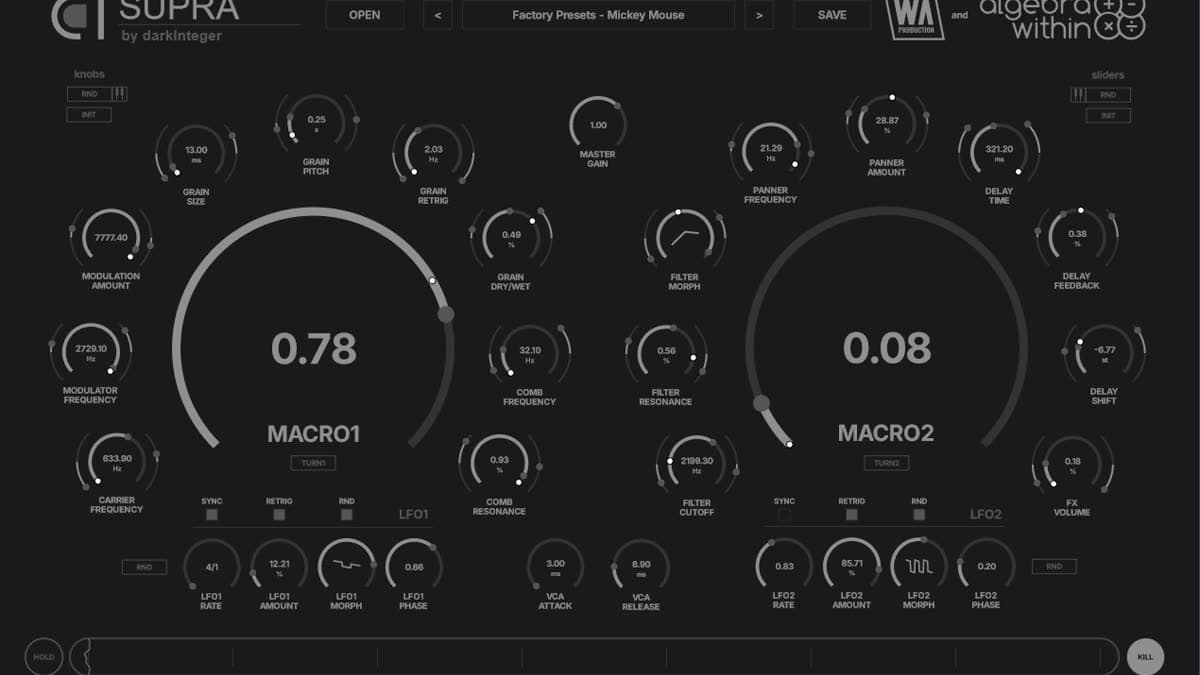Click the Panner Frequency knob
Image resolution: width=1200 pixels, height=675 pixels.
pos(771,153)
